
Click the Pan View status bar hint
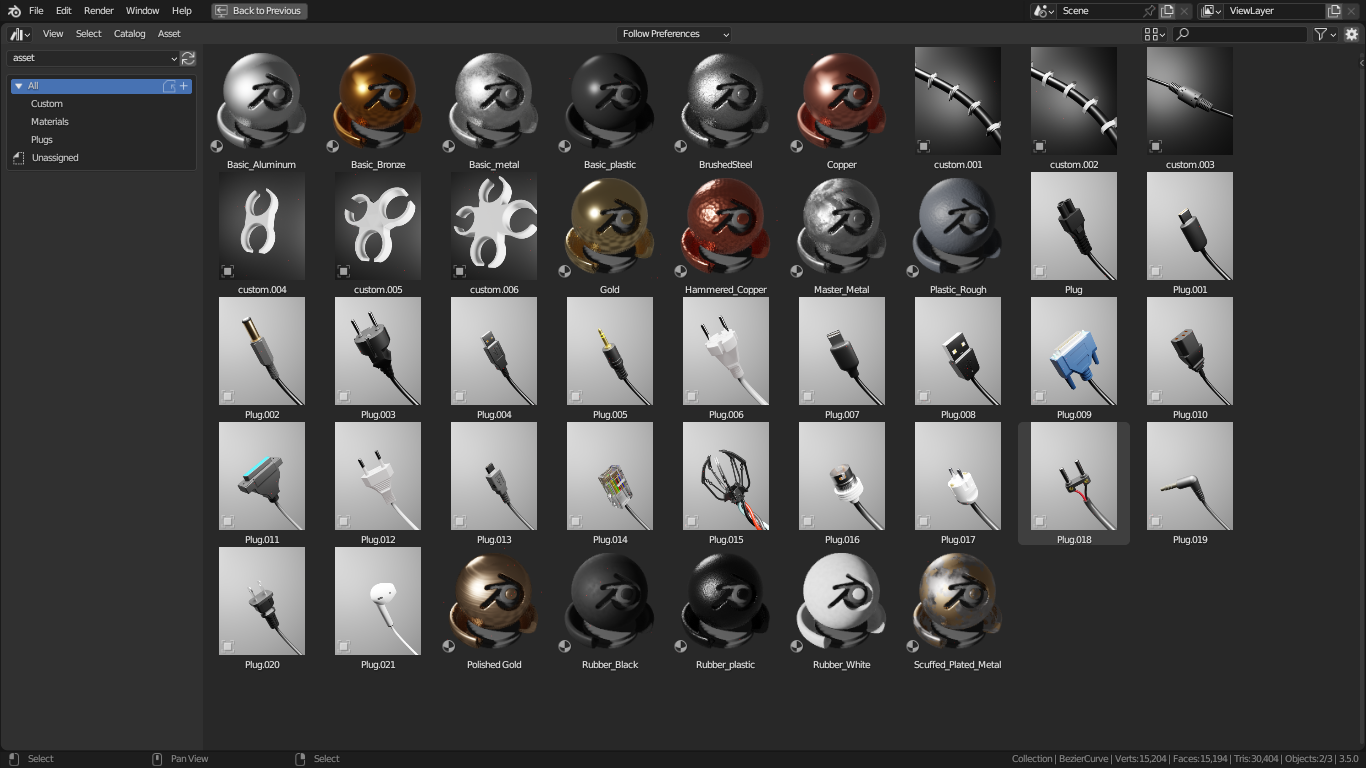point(189,759)
